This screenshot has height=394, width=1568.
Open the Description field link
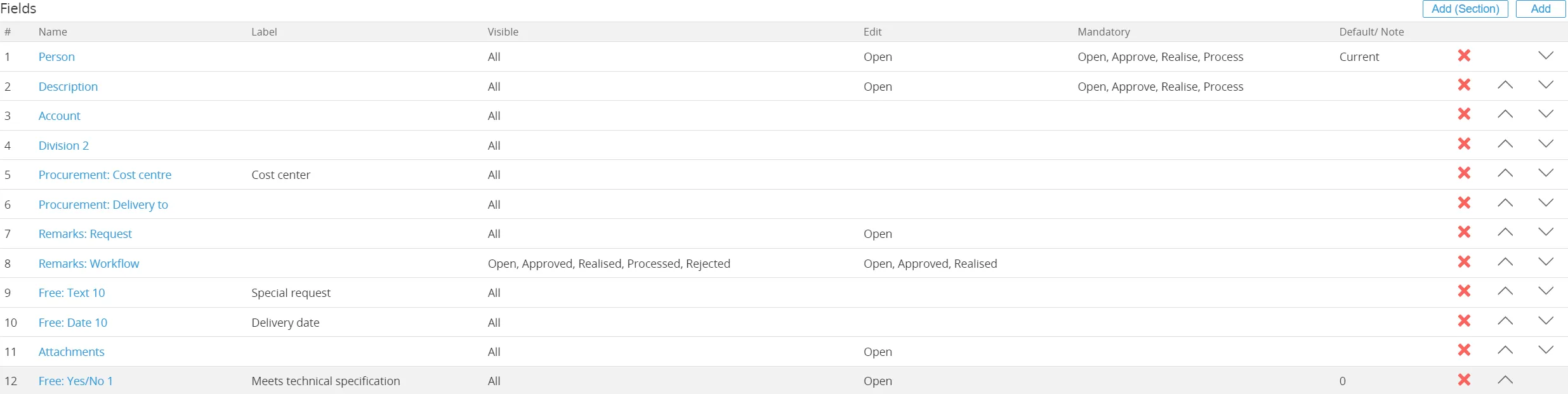tap(68, 86)
